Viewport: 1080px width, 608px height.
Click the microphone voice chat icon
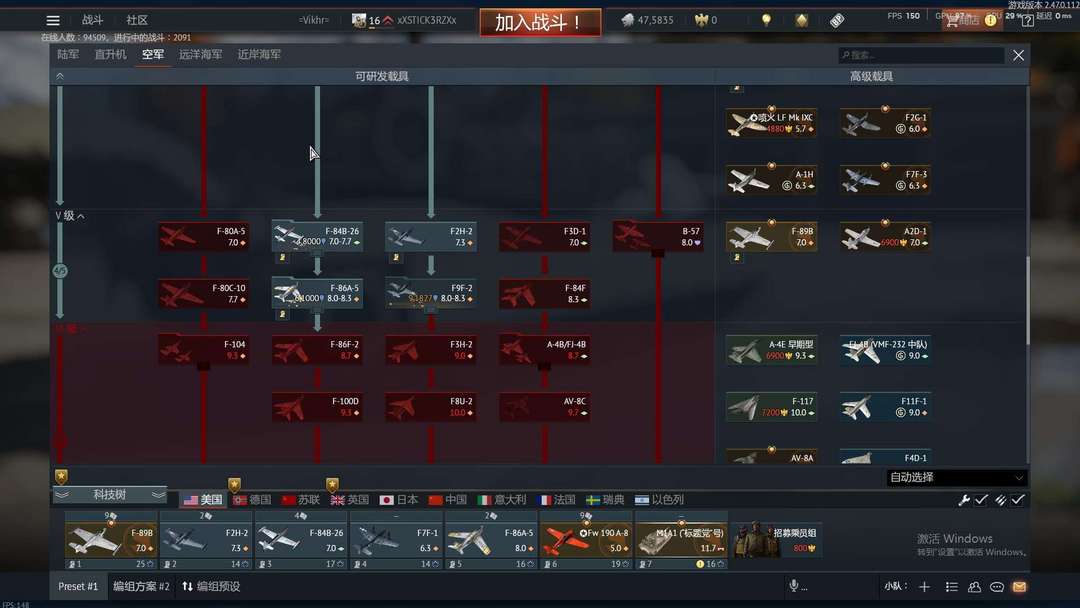click(x=794, y=586)
